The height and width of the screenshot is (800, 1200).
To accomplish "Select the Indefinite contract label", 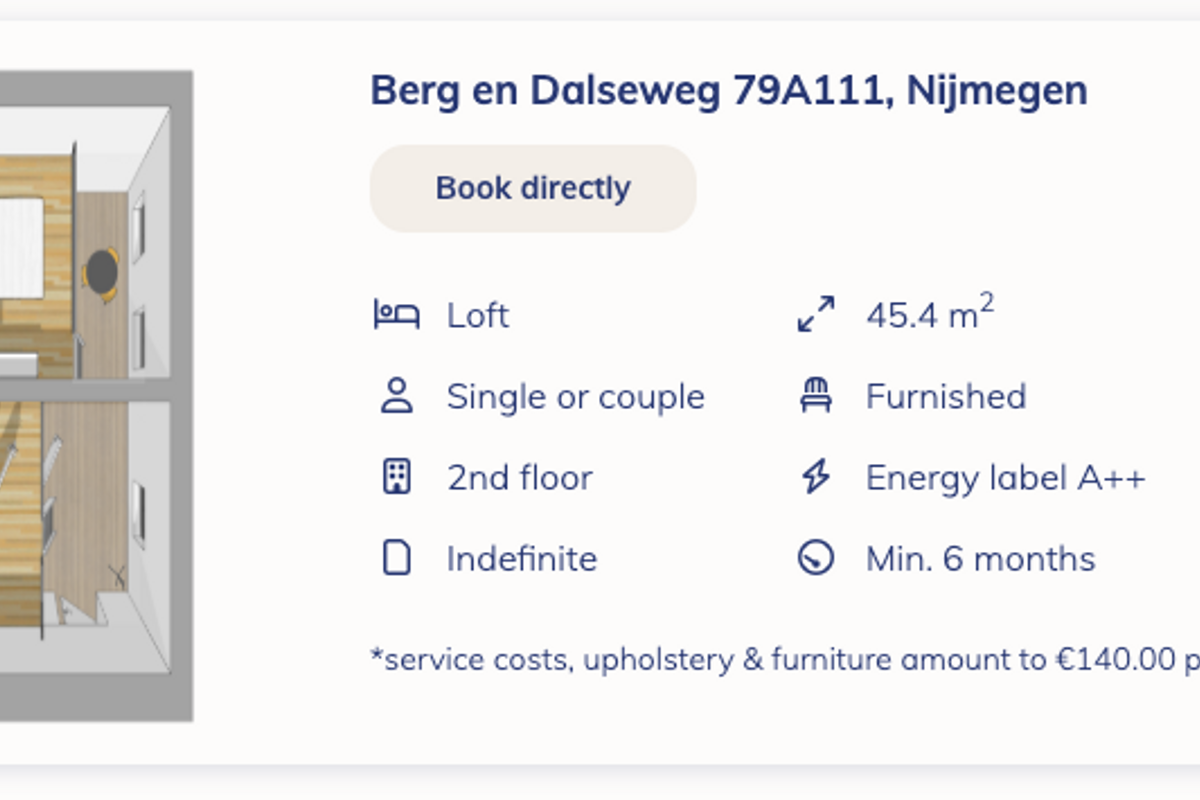I will [521, 558].
